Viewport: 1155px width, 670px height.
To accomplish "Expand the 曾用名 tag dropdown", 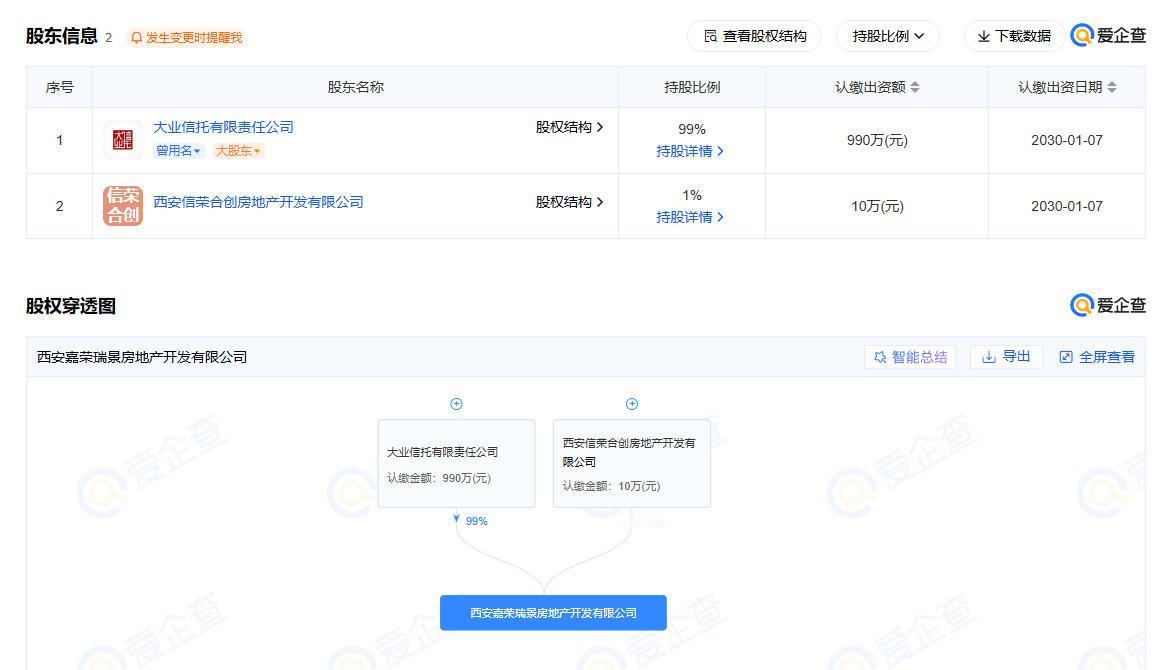I will point(178,151).
